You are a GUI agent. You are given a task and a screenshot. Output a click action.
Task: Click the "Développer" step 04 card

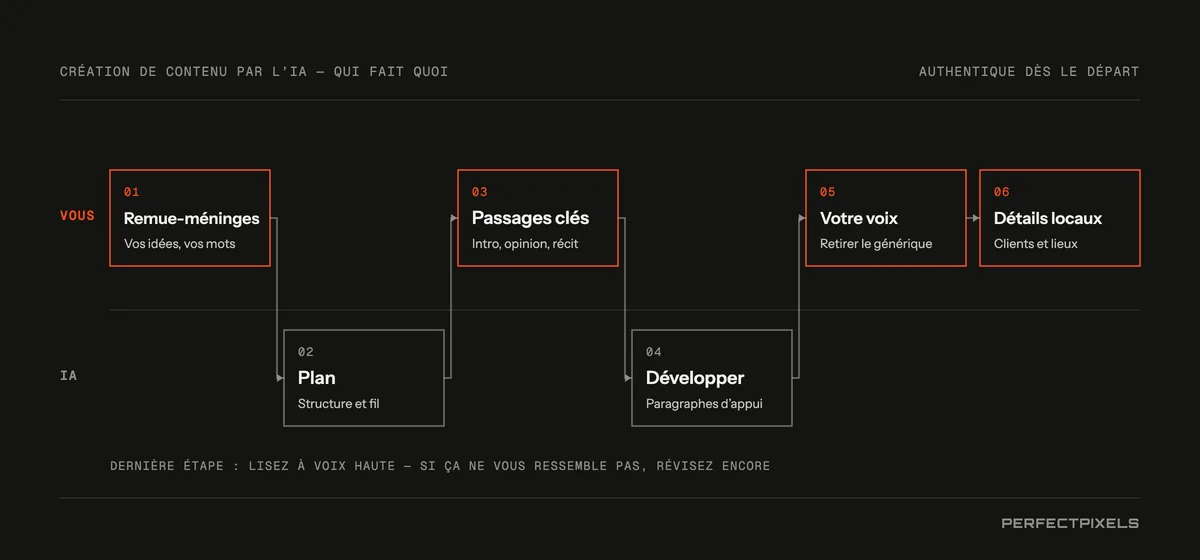[x=712, y=378]
